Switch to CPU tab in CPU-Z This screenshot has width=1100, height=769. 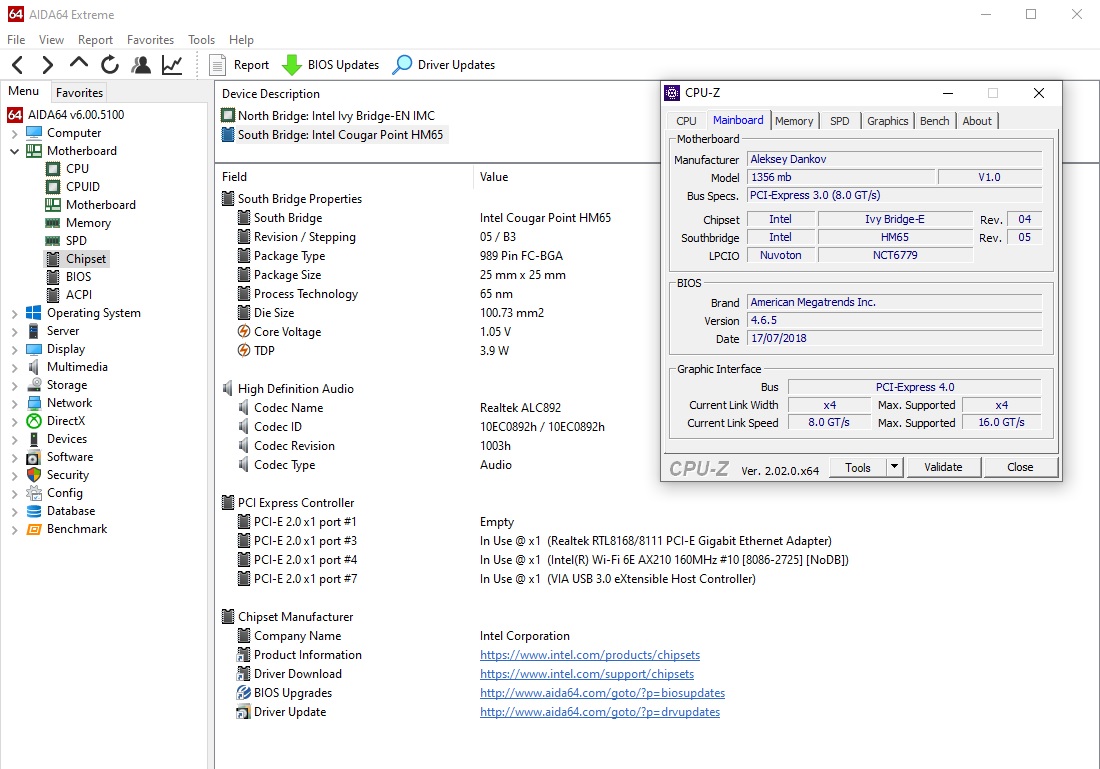(x=686, y=121)
